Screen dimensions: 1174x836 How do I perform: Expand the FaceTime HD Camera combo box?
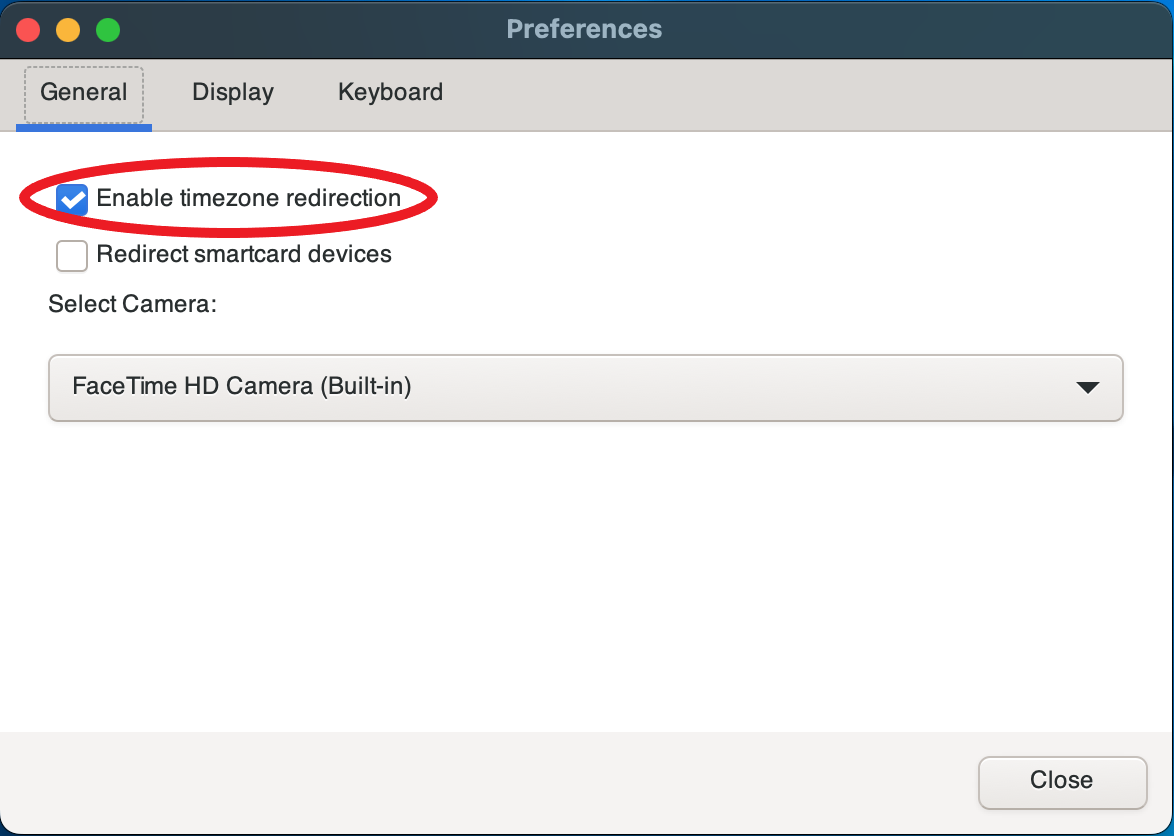coord(585,388)
